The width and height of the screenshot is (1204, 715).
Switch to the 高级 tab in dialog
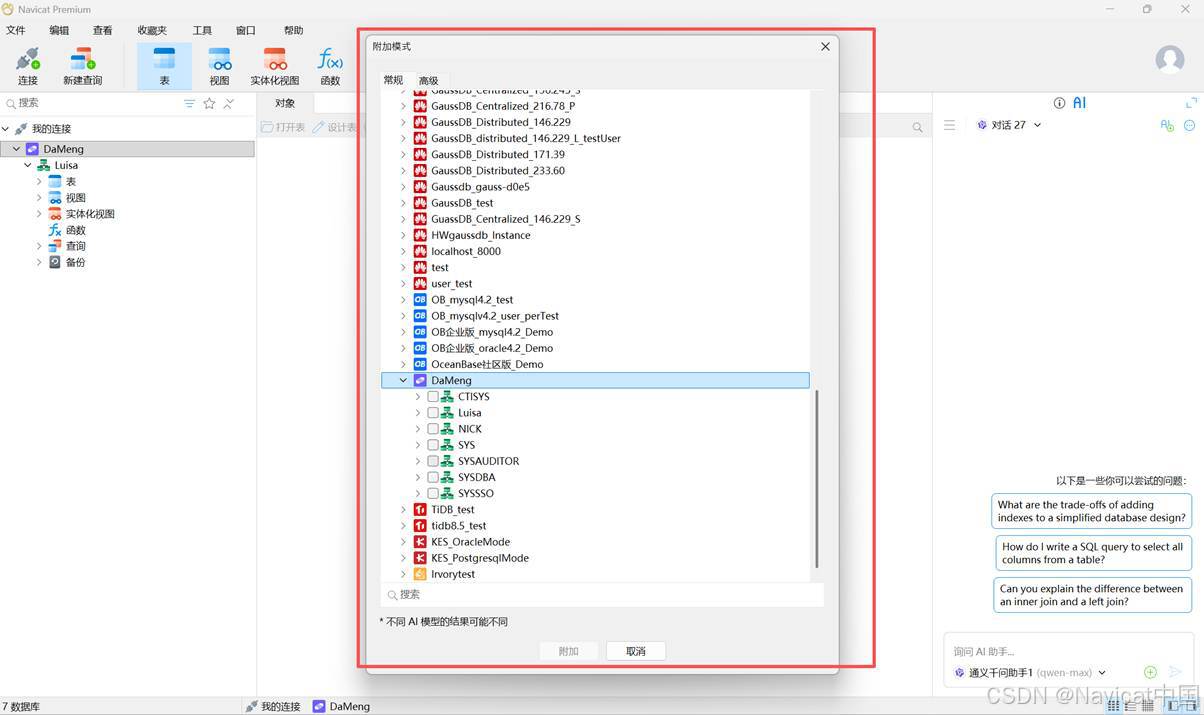pos(428,81)
